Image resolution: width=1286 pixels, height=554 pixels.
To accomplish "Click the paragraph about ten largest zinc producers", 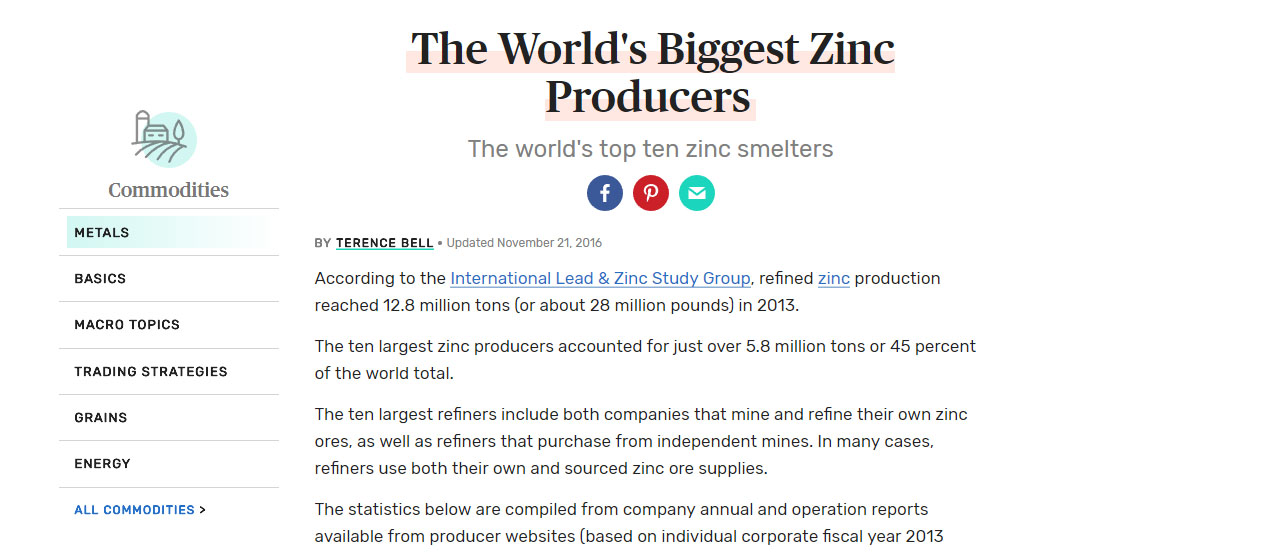I will [x=645, y=360].
